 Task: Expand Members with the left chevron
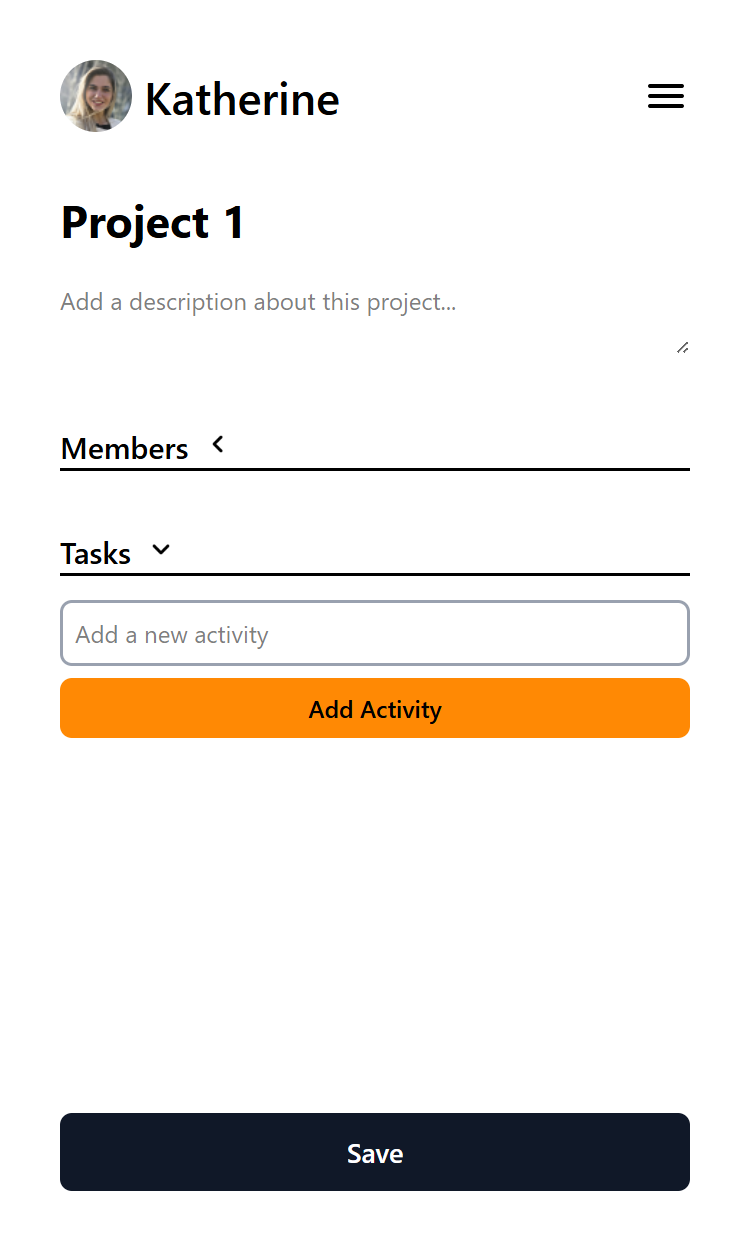[218, 445]
